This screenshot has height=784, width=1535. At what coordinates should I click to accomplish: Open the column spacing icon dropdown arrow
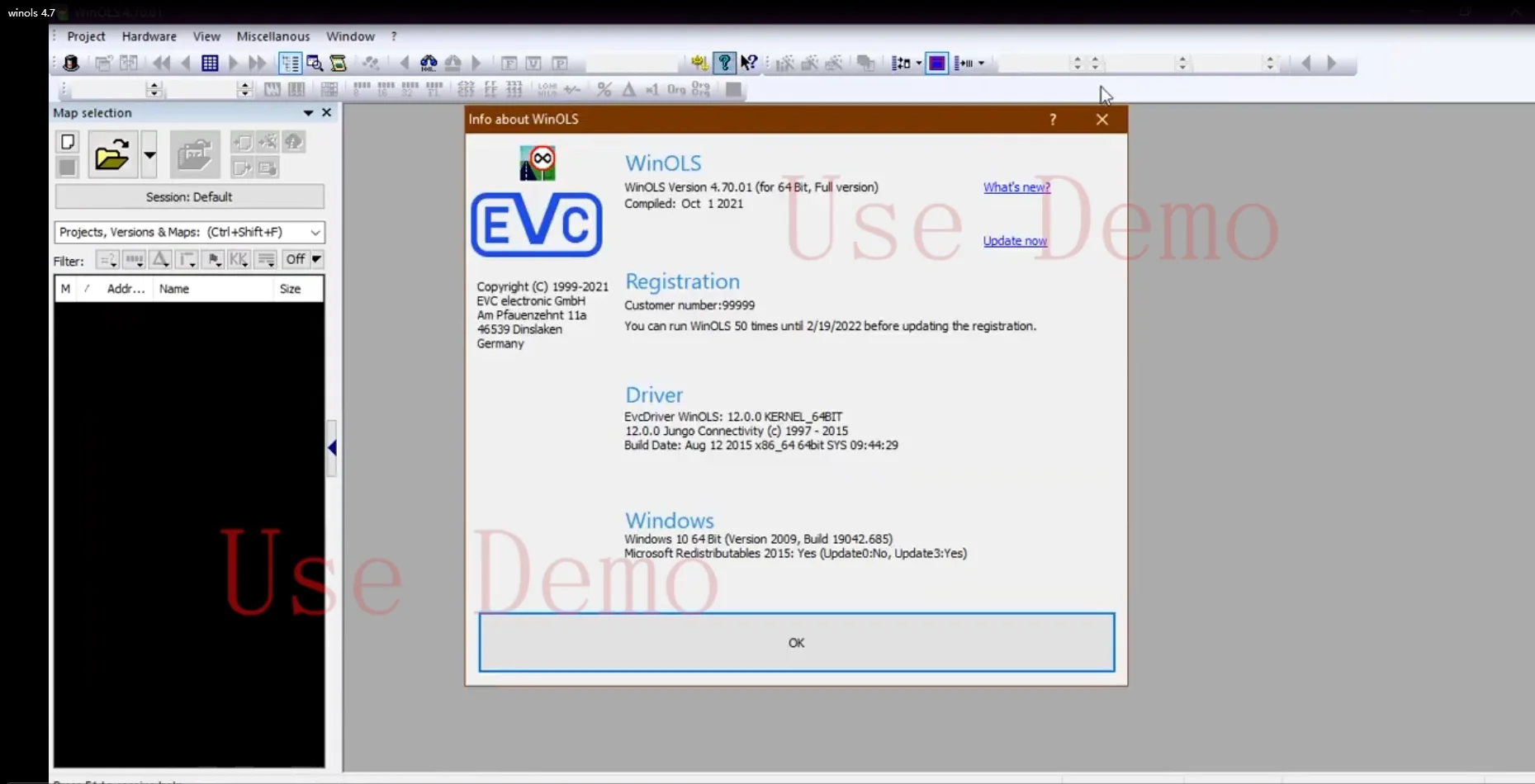click(x=919, y=64)
